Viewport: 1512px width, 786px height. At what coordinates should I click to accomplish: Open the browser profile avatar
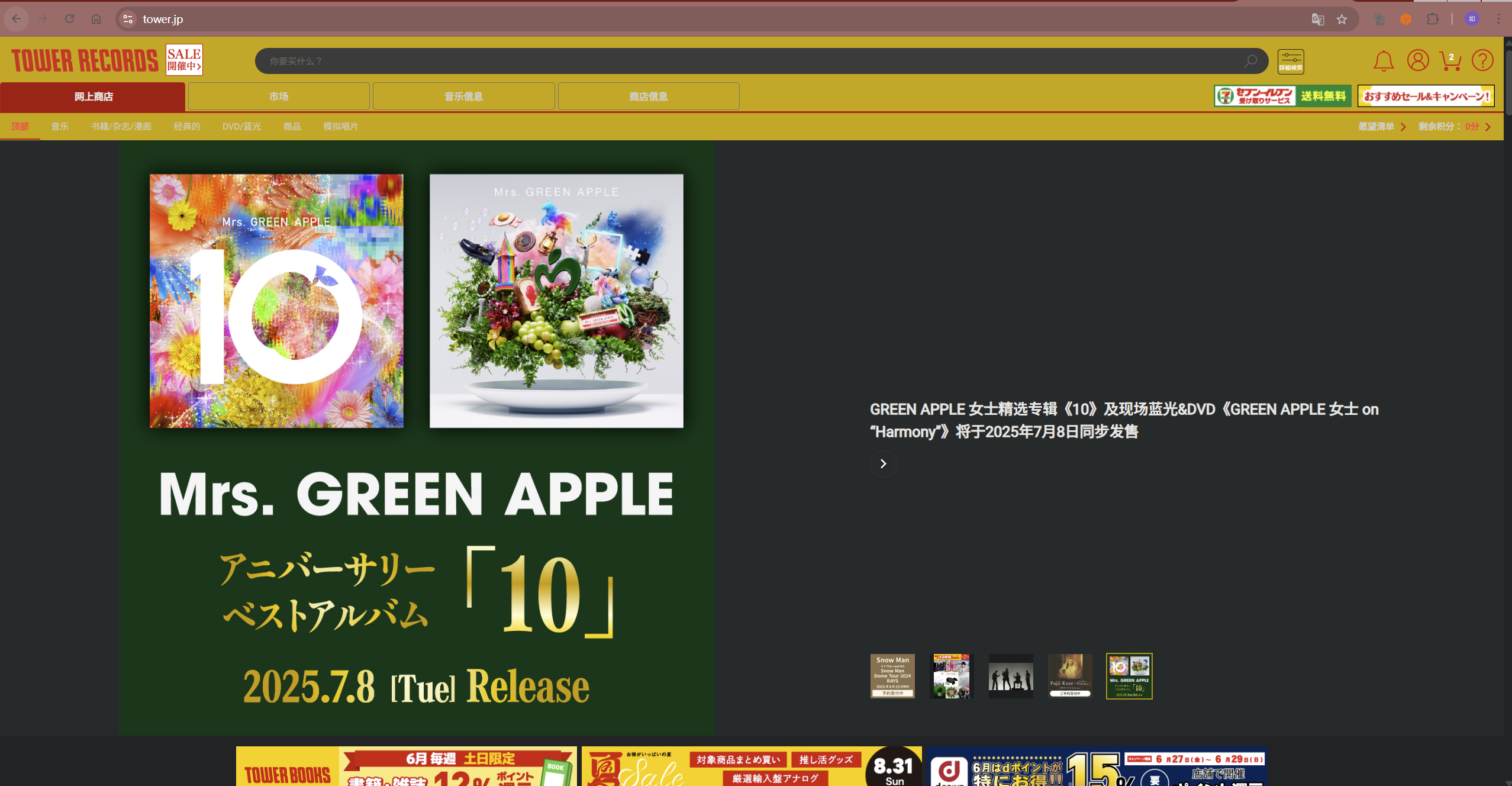(1472, 19)
